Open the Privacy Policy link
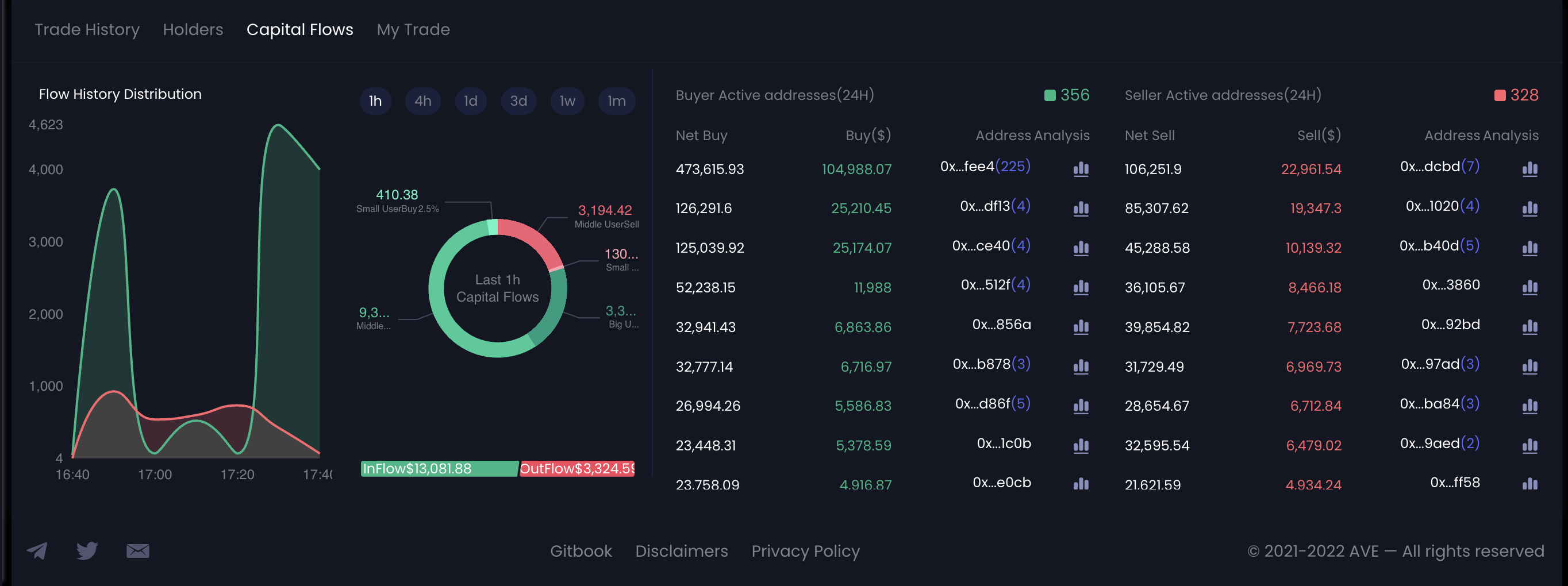This screenshot has height=586, width=1568. tap(805, 551)
